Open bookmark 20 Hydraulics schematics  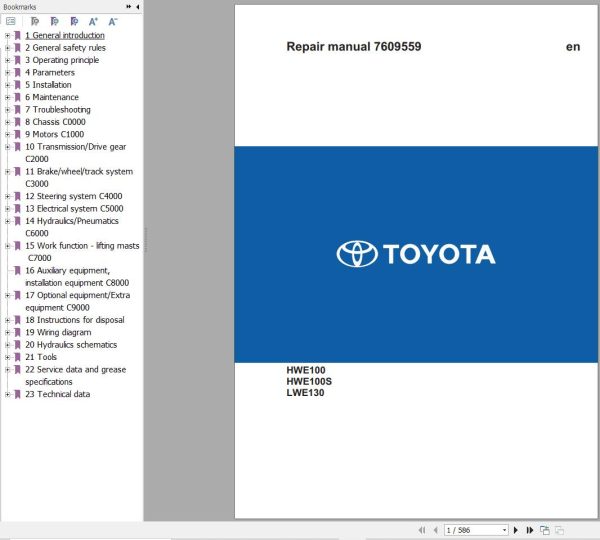click(x=71, y=344)
